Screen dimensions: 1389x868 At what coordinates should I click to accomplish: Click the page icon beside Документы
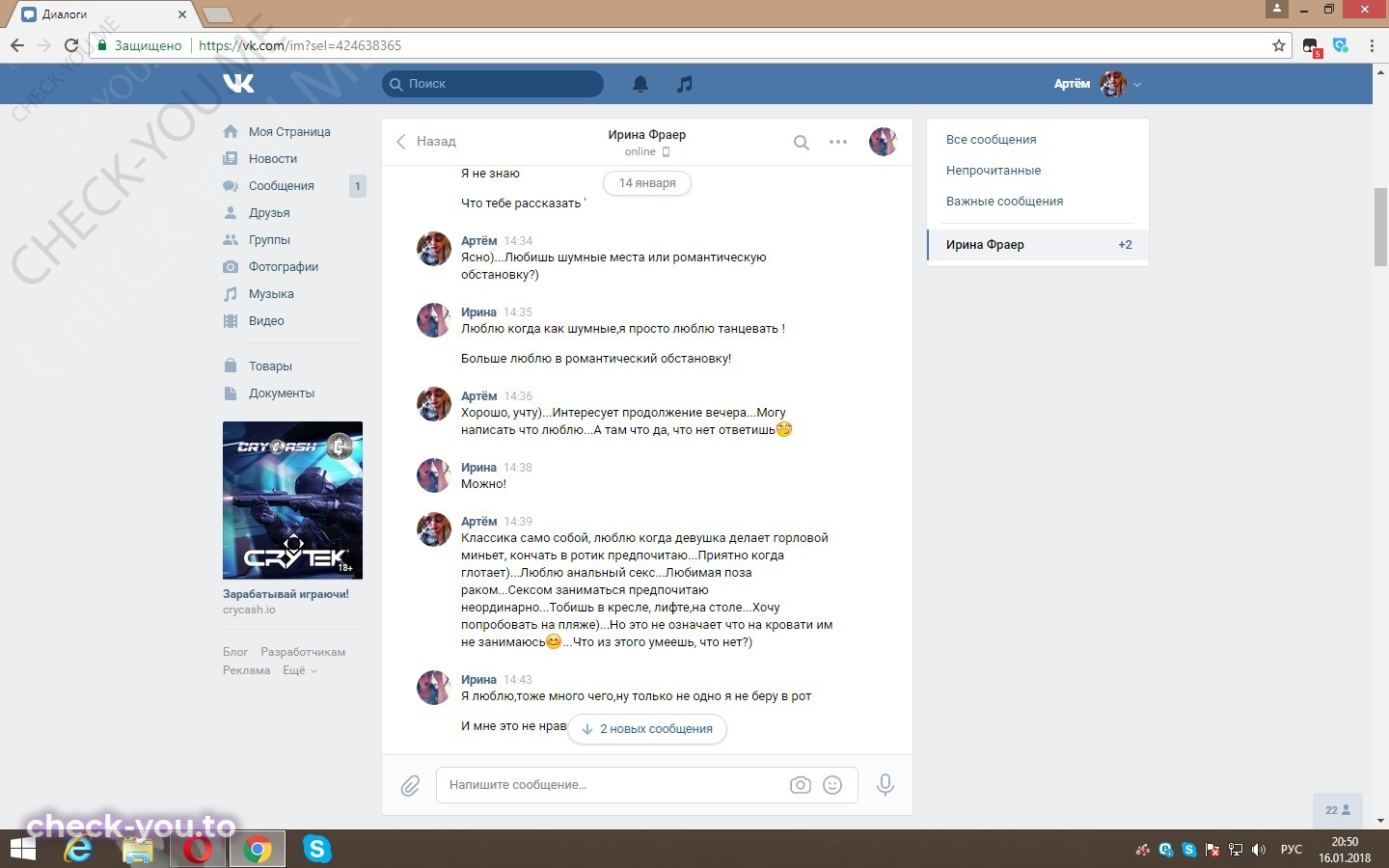point(231,393)
